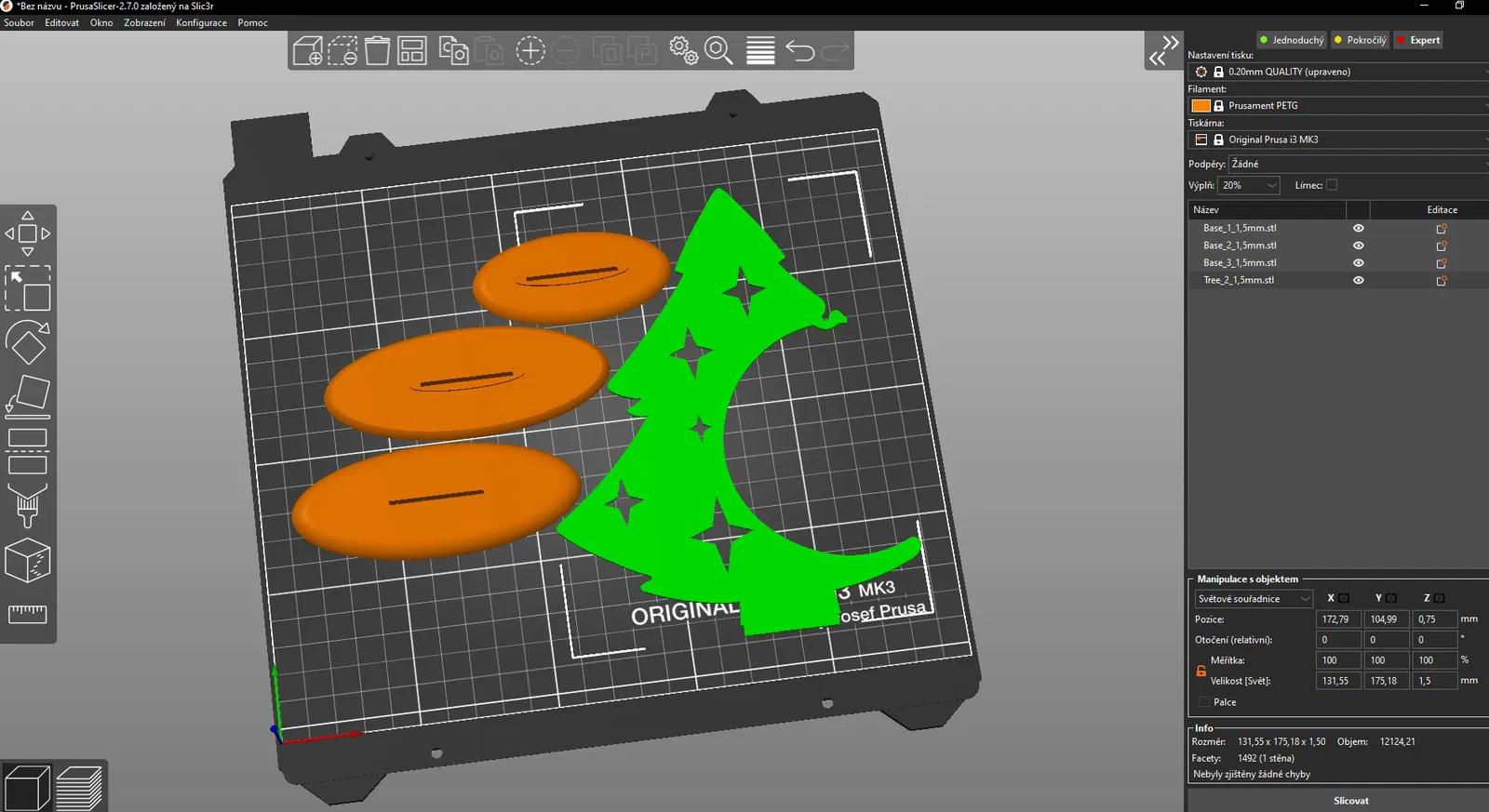This screenshot has width=1489, height=812.
Task: Select Base_1_1,5mm.stl in the object list
Action: pyautogui.click(x=1240, y=228)
